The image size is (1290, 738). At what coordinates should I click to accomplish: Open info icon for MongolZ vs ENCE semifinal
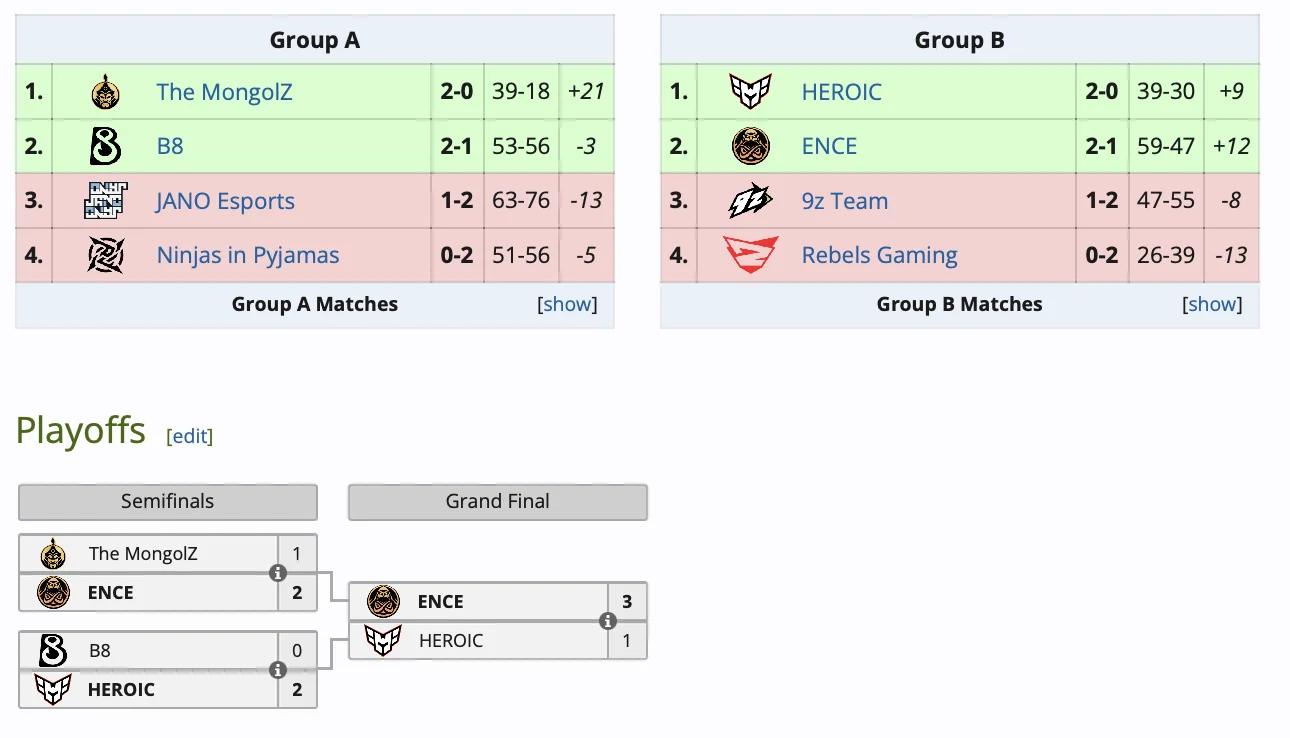coord(278,573)
